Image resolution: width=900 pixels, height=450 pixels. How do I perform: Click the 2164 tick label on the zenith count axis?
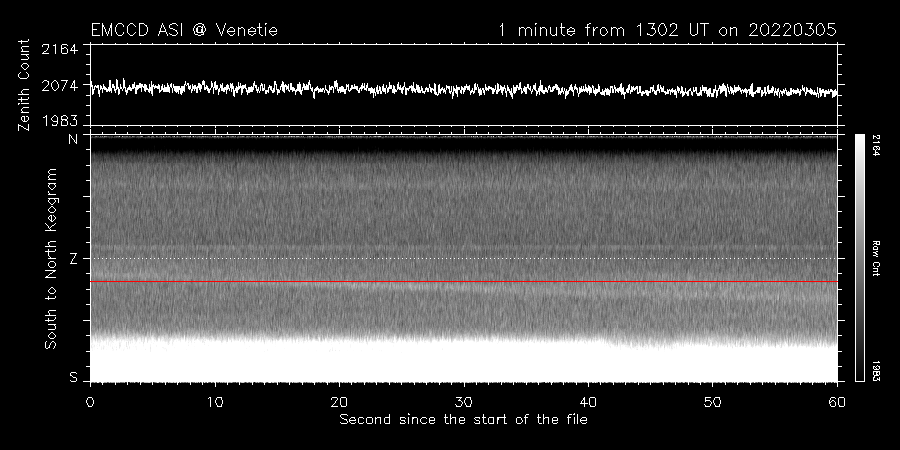tap(60, 49)
